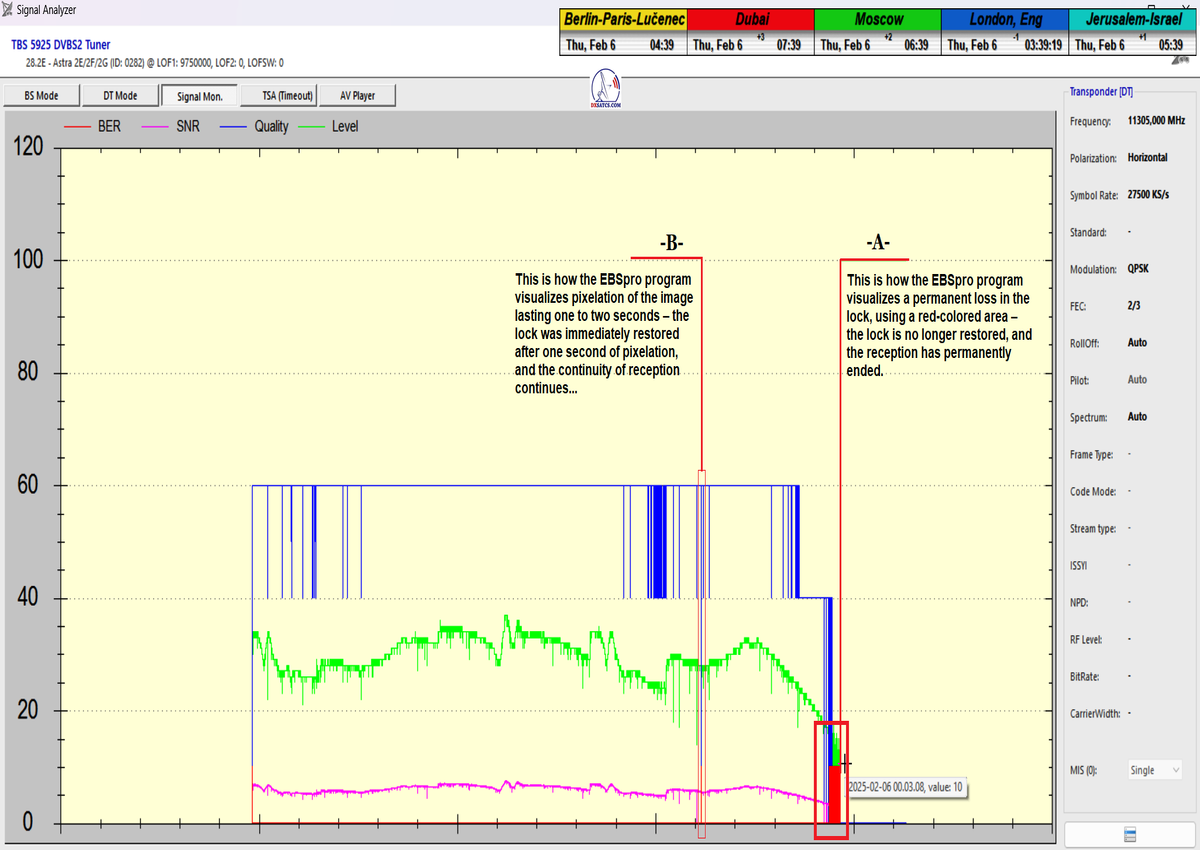
Task: Click the TBS 5925 DVBS2 Tuner label
Action: tap(61, 45)
